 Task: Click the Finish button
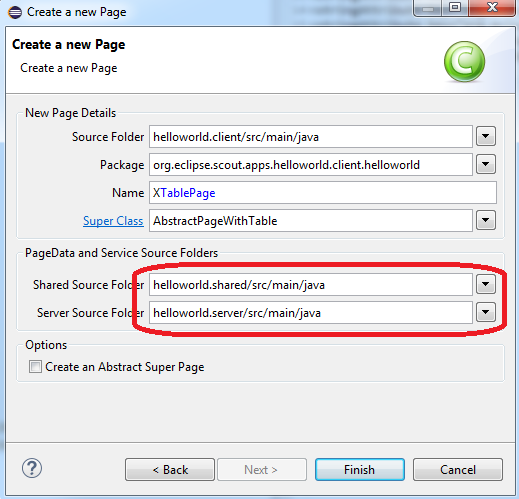point(360,469)
